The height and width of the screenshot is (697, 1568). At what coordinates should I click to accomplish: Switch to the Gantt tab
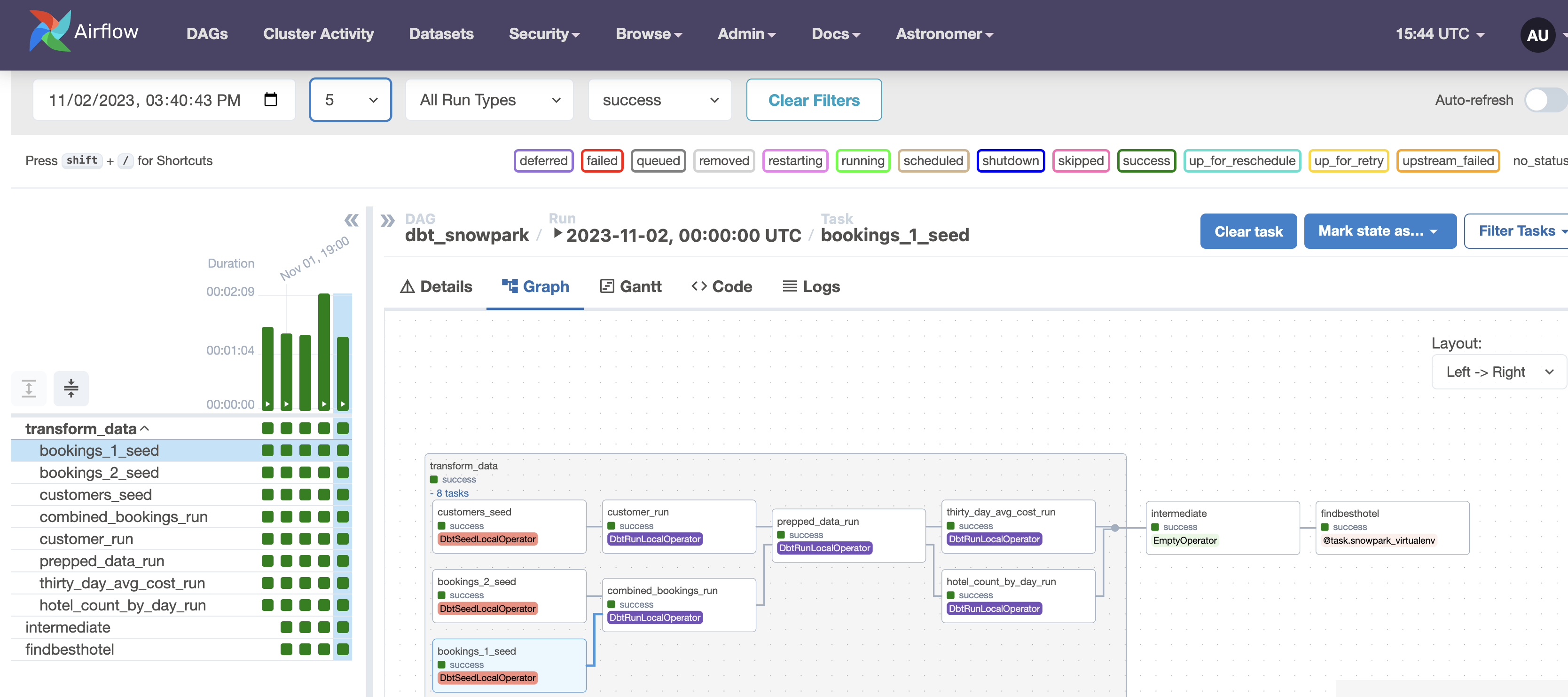pyautogui.click(x=631, y=286)
